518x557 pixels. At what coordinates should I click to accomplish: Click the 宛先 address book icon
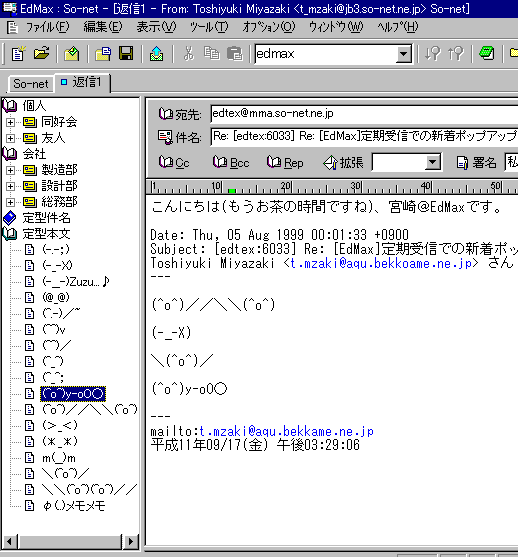point(166,114)
